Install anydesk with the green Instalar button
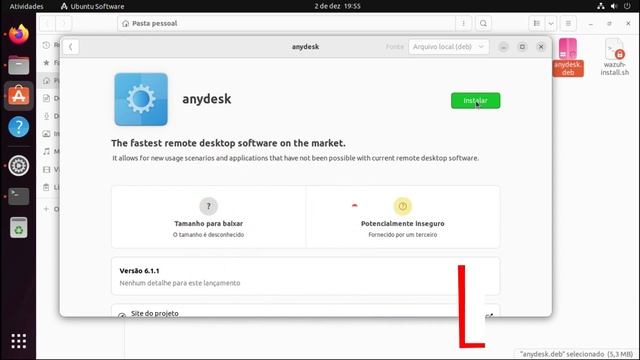The width and height of the screenshot is (640, 360). click(x=475, y=100)
